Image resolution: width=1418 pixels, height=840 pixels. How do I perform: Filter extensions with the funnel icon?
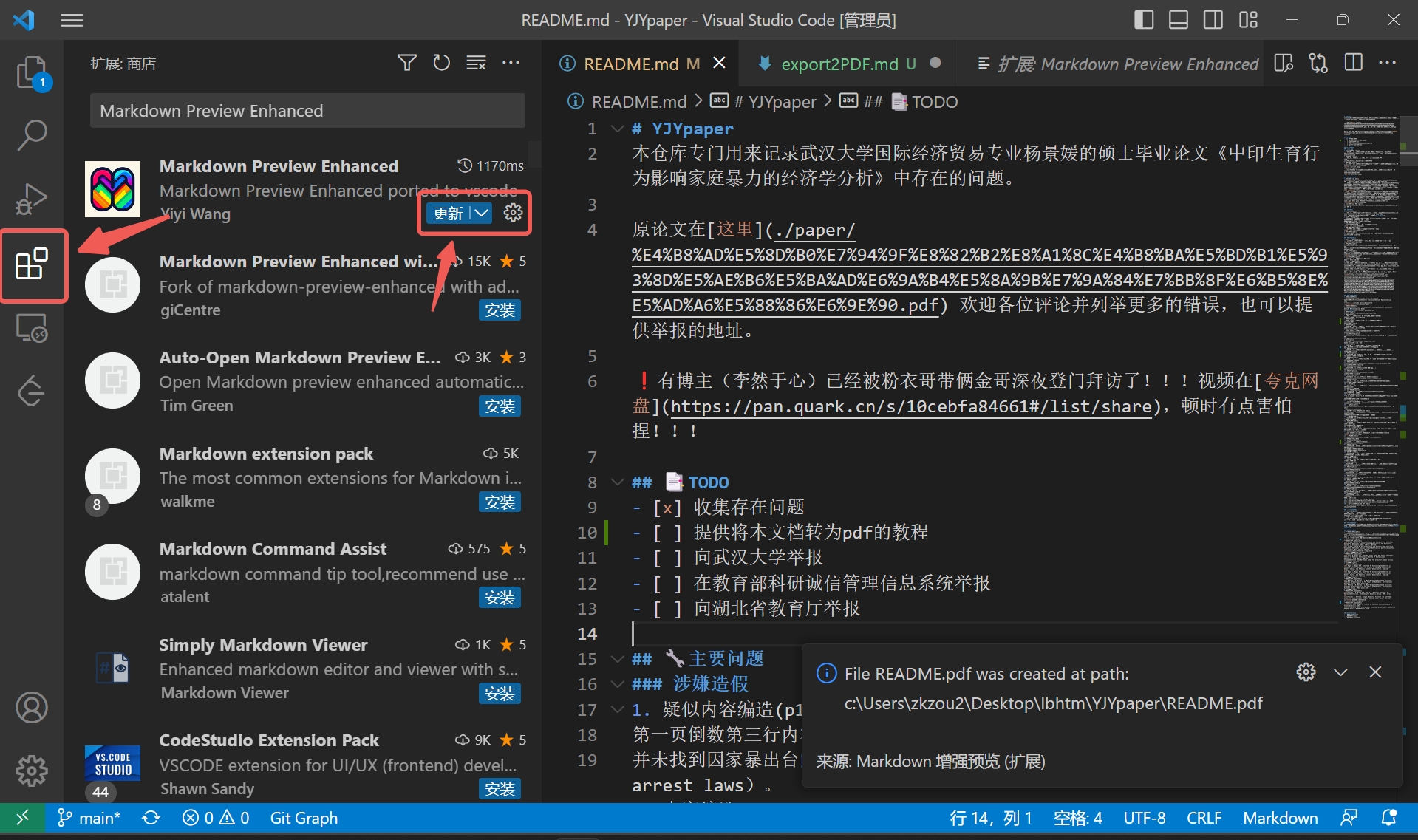coord(407,63)
